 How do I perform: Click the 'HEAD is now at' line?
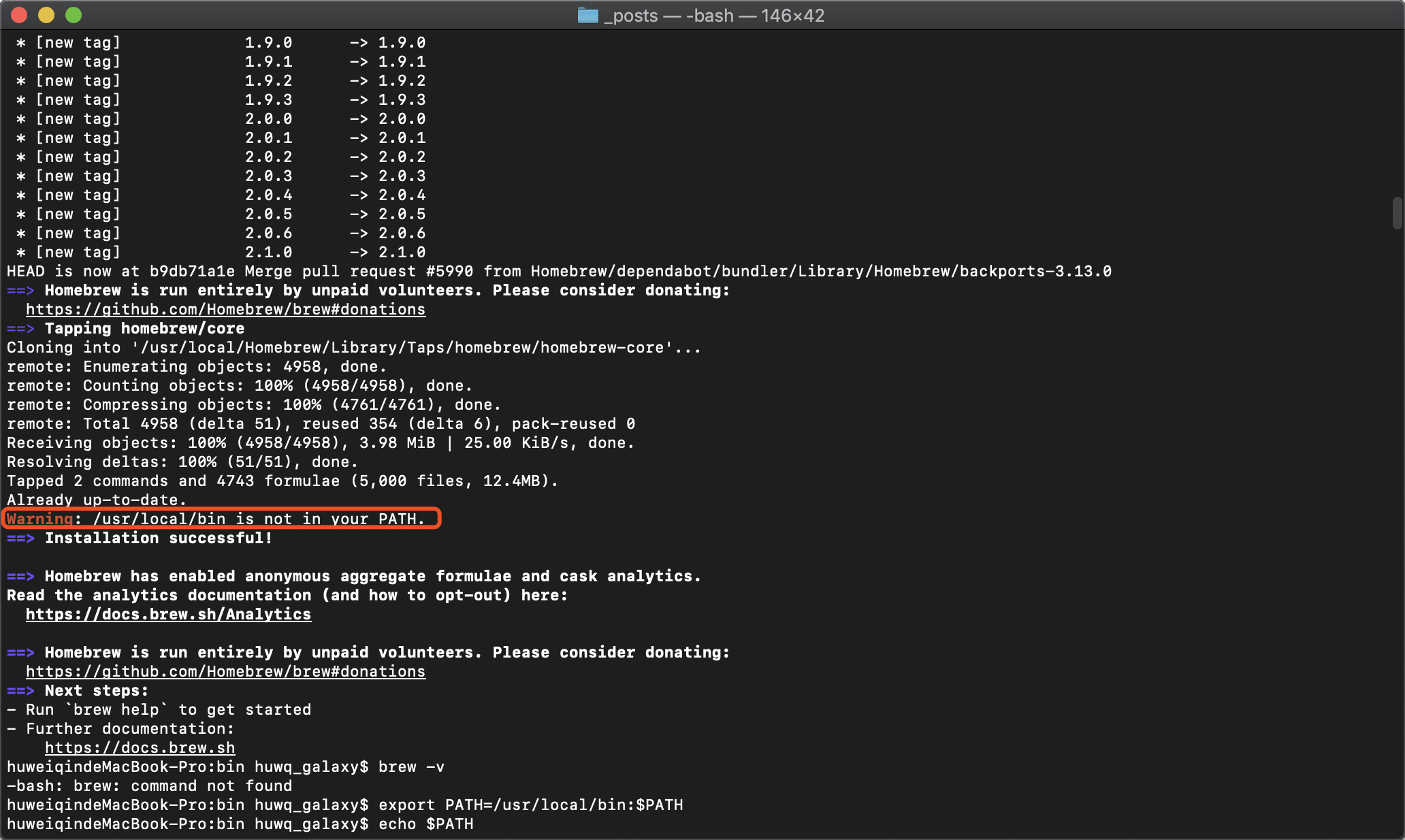coord(558,272)
